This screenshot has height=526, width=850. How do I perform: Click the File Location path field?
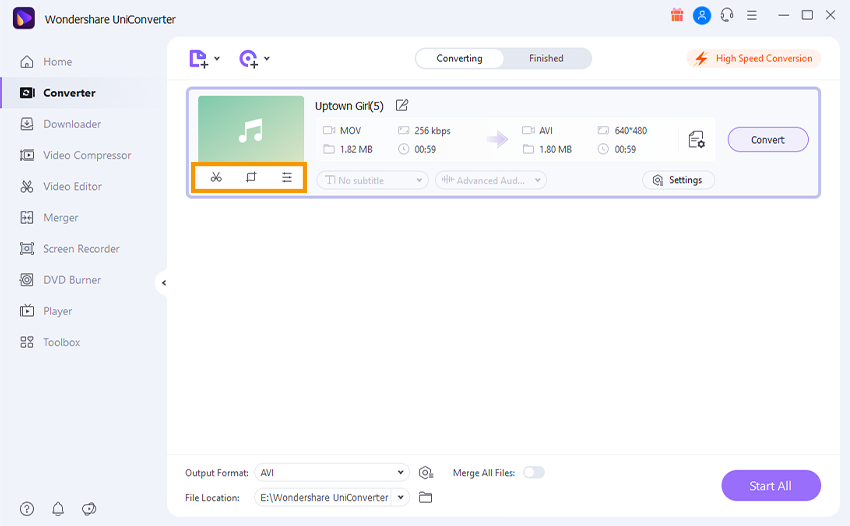coord(324,497)
